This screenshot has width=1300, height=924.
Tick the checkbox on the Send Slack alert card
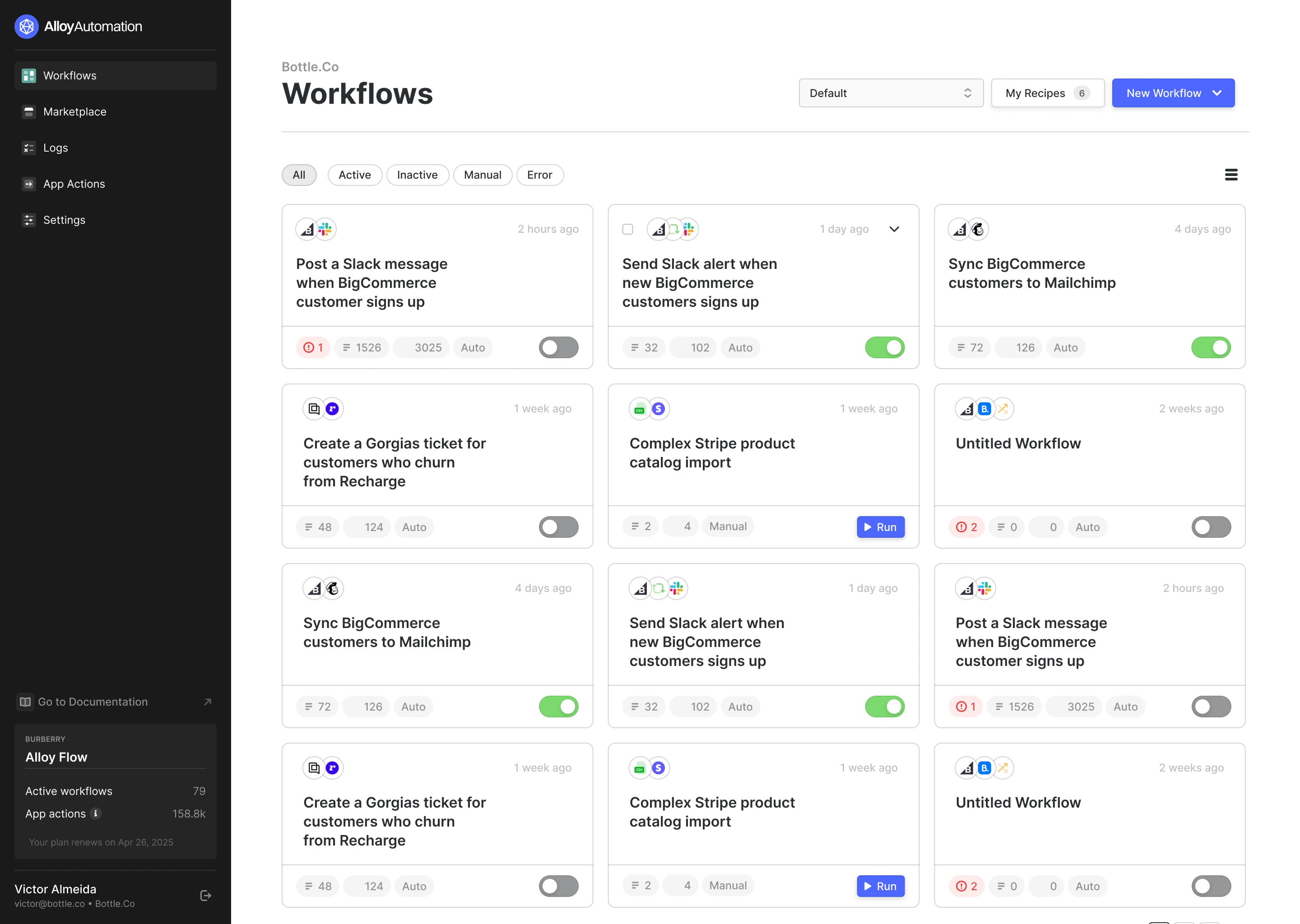[628, 229]
